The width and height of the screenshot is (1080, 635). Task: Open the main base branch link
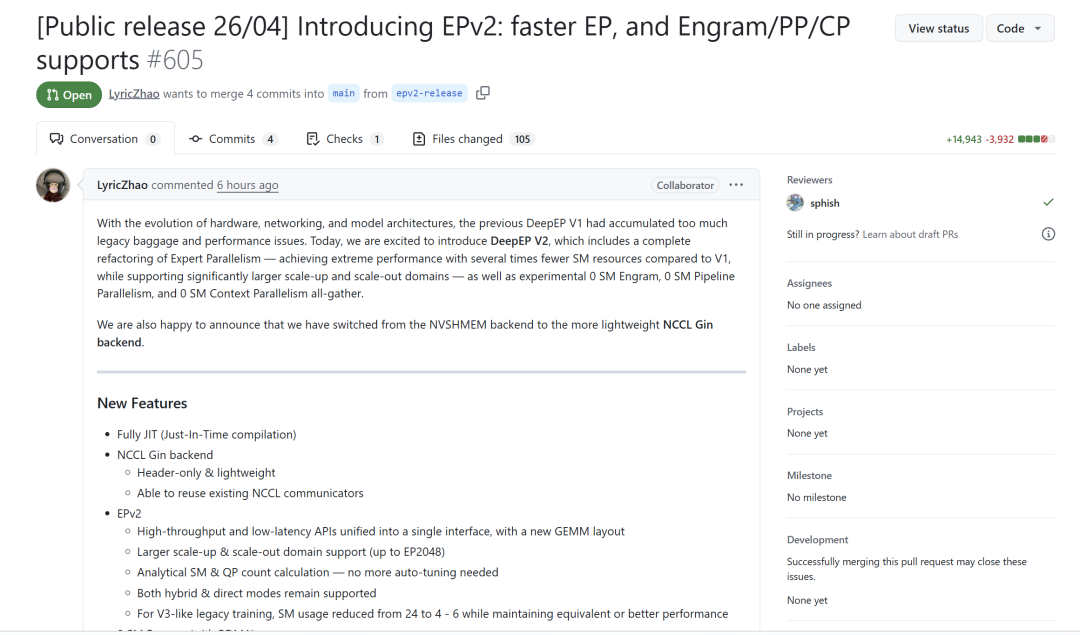(x=343, y=93)
